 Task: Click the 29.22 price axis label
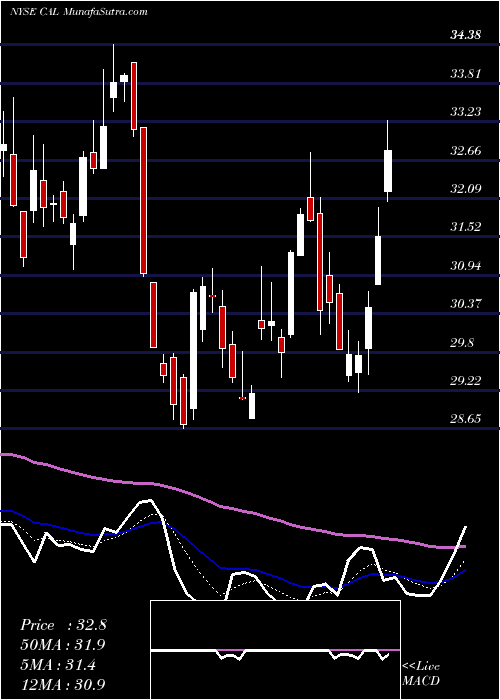[466, 381]
